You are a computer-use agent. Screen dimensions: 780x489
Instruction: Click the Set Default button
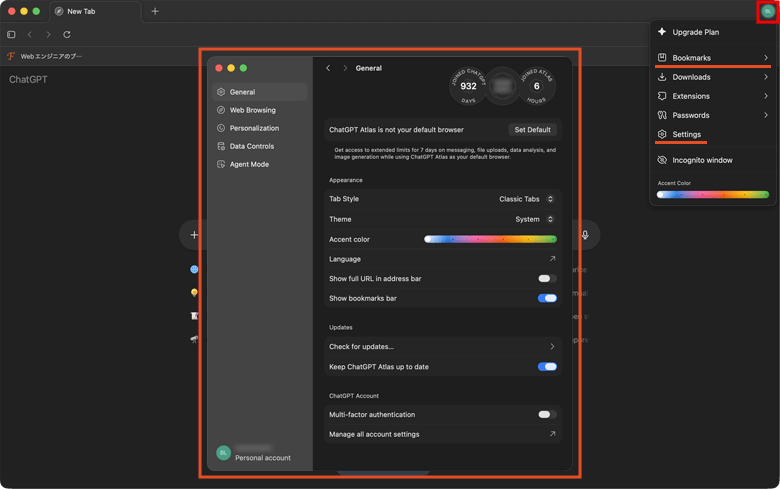[532, 130]
